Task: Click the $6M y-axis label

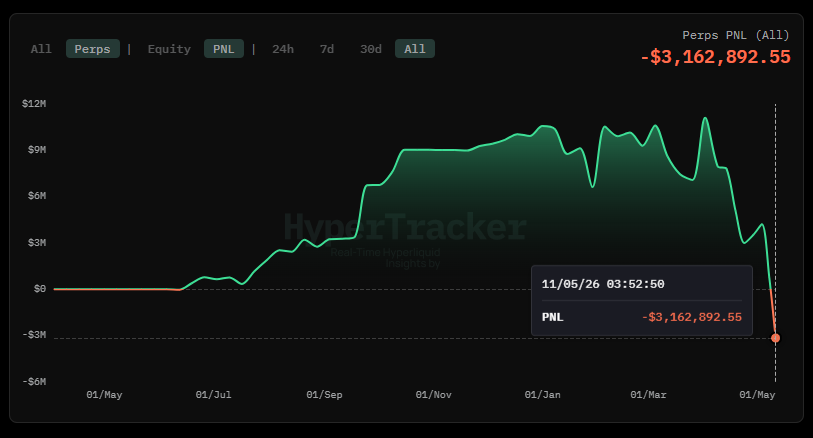Action: click(x=37, y=195)
